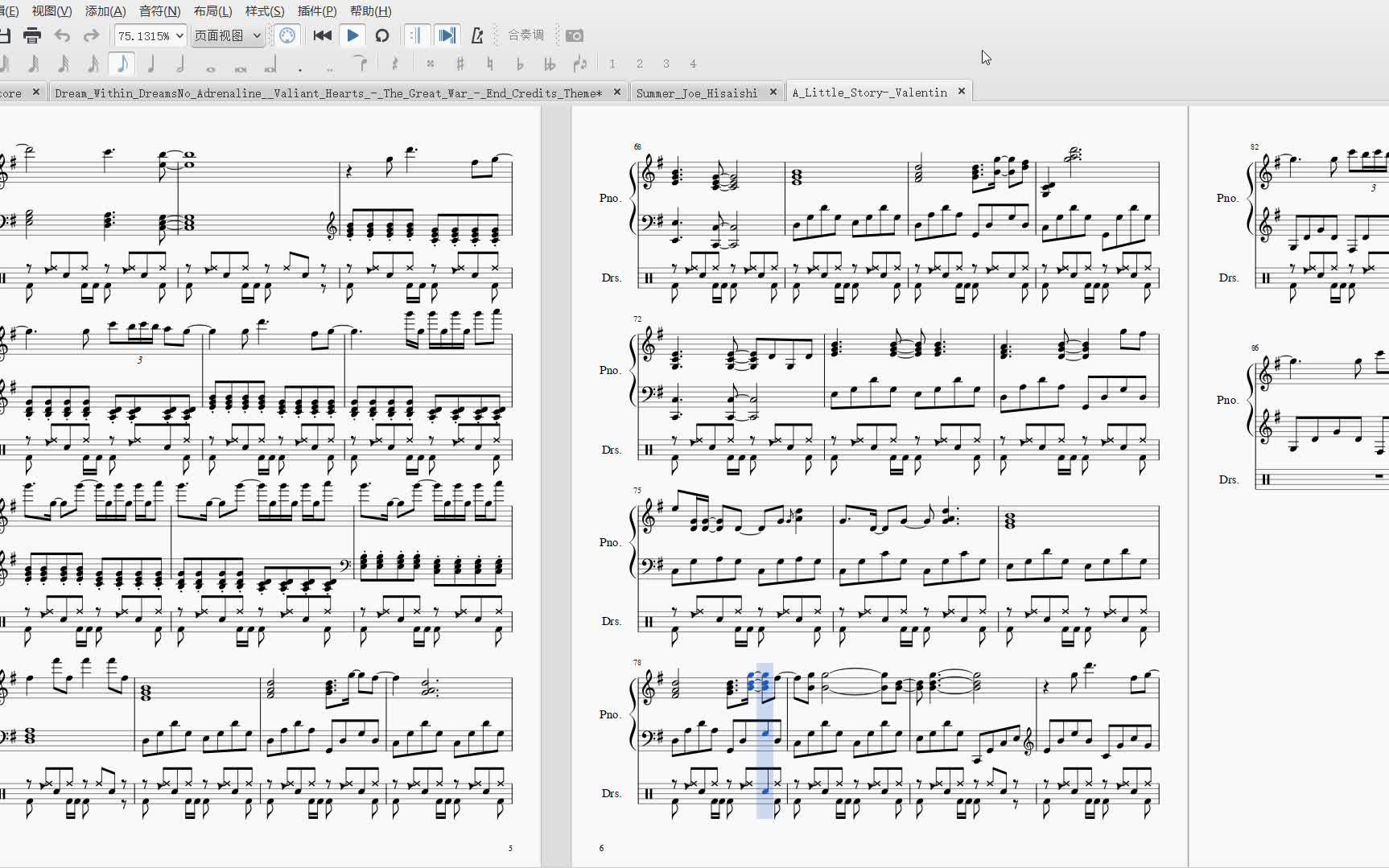
Task: Toggle loop playback
Action: click(x=382, y=35)
